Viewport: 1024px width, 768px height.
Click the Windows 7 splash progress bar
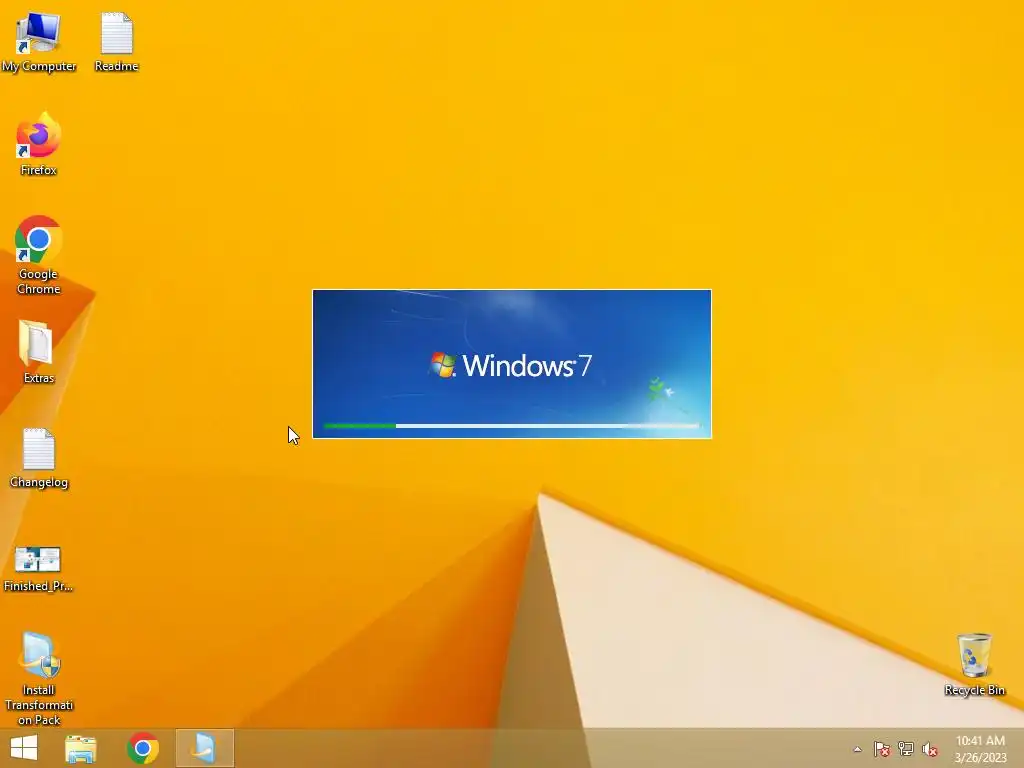(x=512, y=426)
